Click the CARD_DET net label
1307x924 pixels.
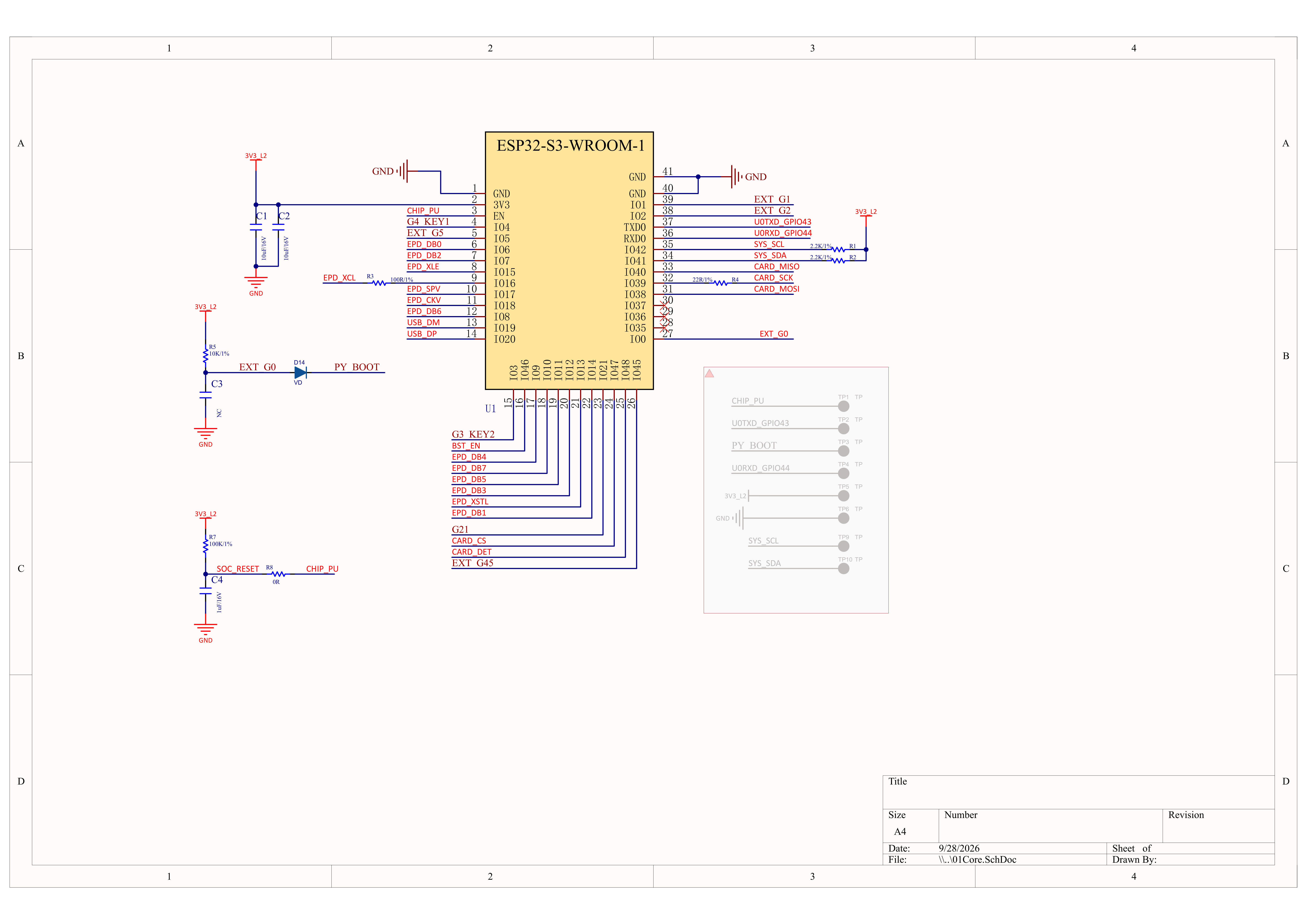coord(472,552)
